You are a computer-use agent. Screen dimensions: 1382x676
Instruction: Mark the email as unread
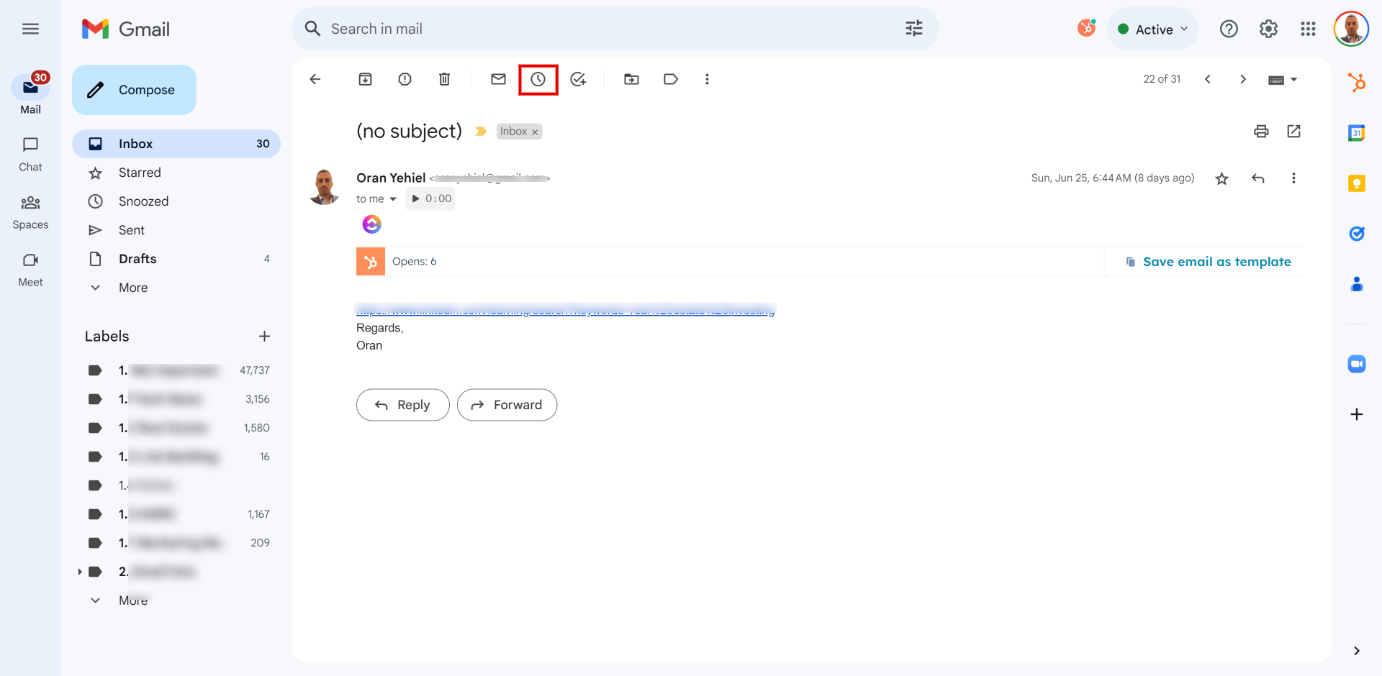click(x=498, y=79)
